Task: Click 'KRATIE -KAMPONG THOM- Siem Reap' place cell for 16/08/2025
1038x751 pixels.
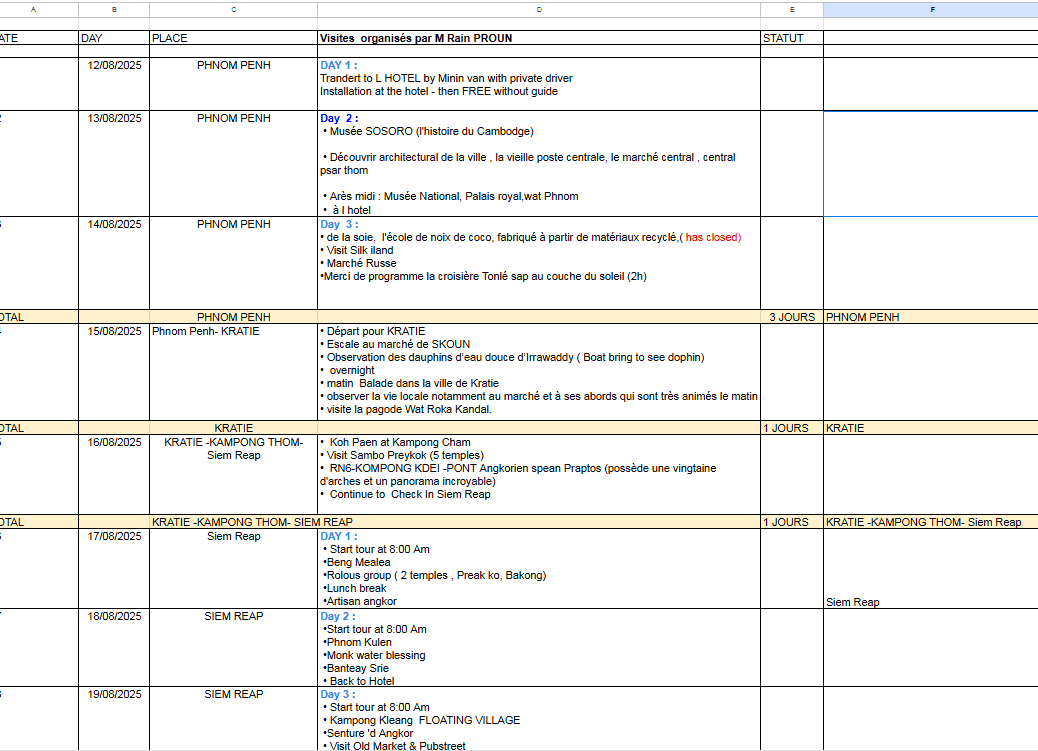Action: (234, 474)
